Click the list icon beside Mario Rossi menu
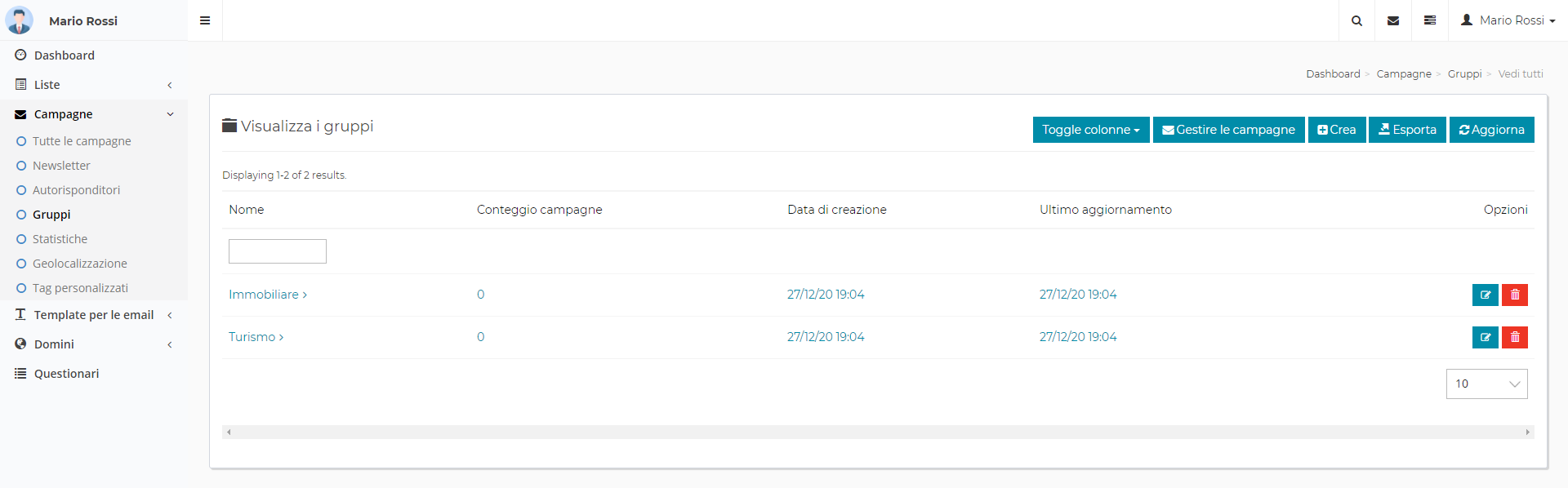This screenshot has height=488, width=1568. (x=1430, y=20)
